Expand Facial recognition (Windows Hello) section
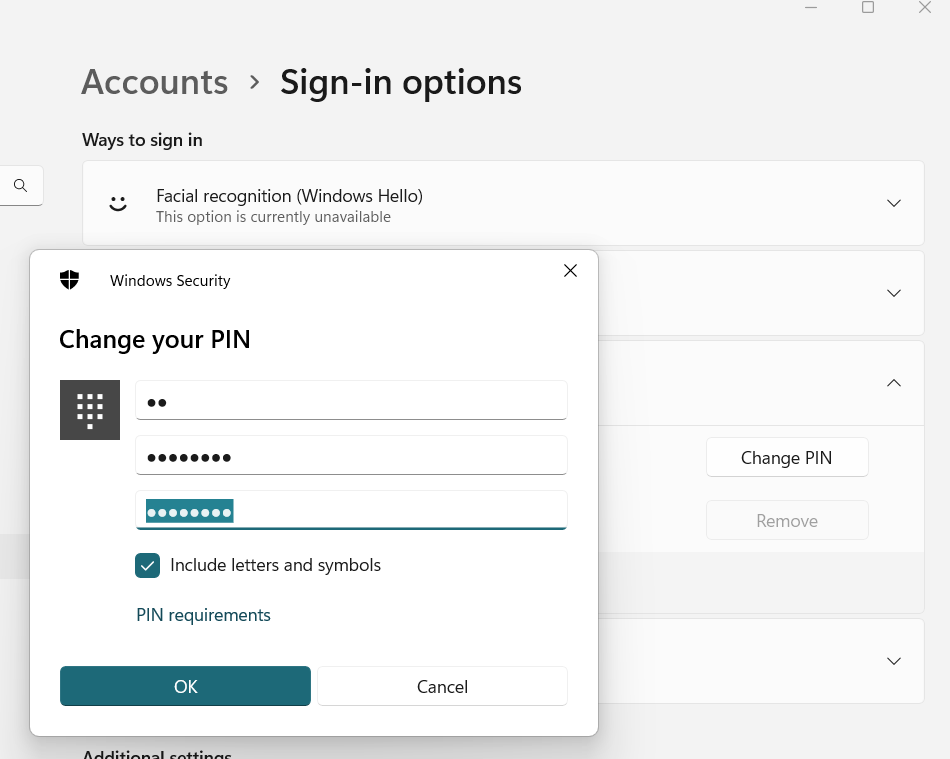 [x=894, y=203]
